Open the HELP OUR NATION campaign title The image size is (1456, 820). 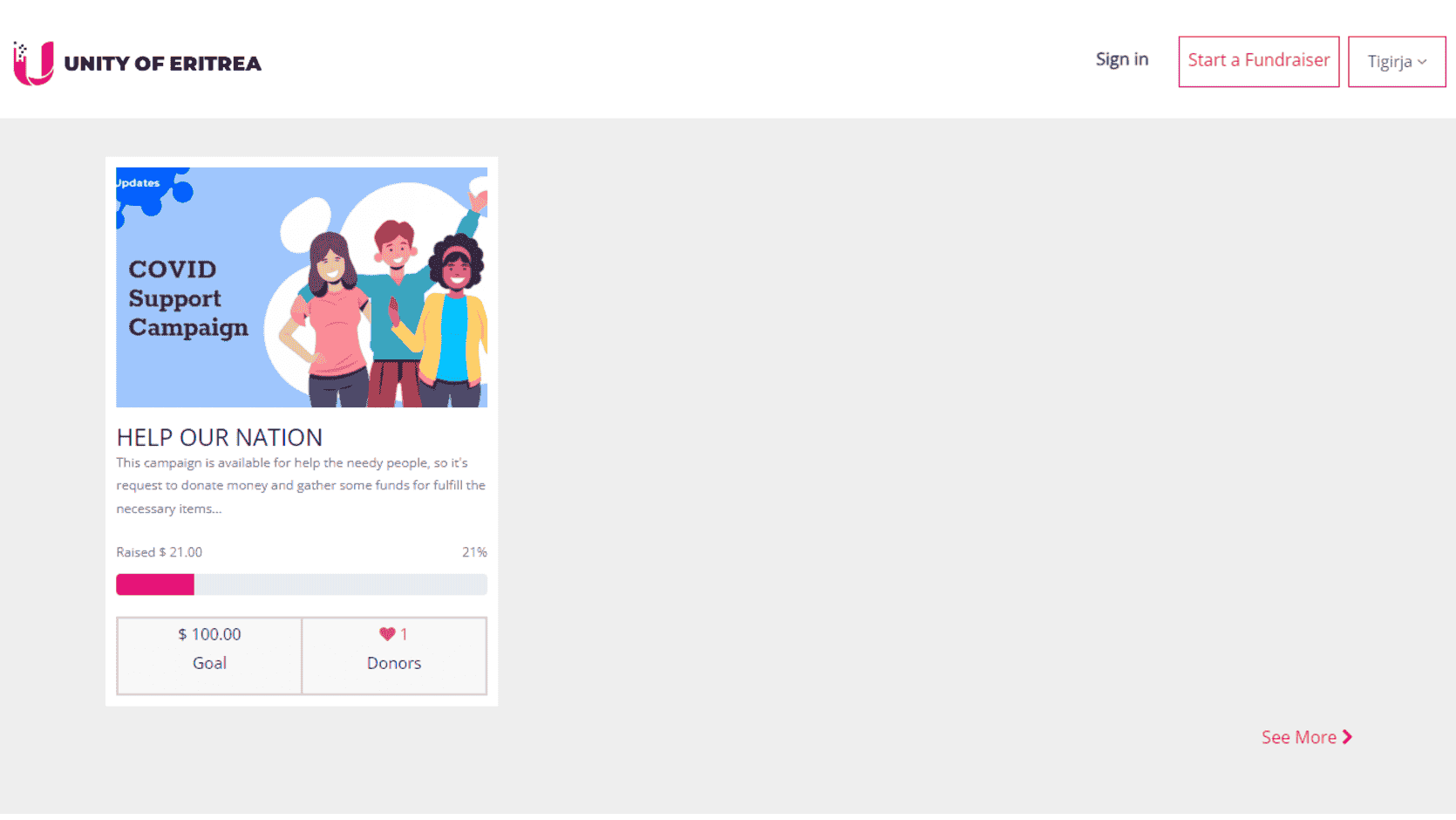219,437
